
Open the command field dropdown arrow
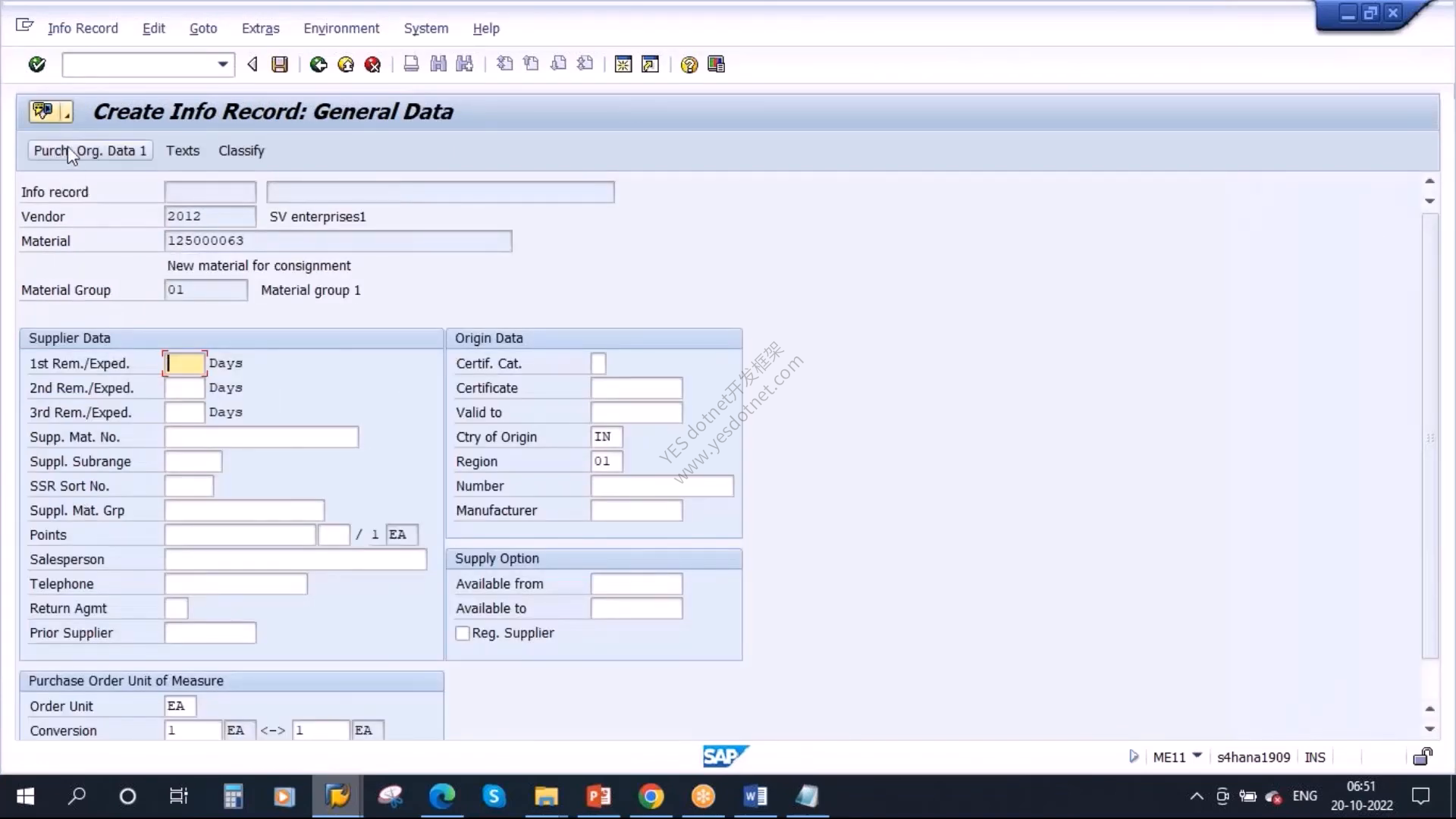222,64
